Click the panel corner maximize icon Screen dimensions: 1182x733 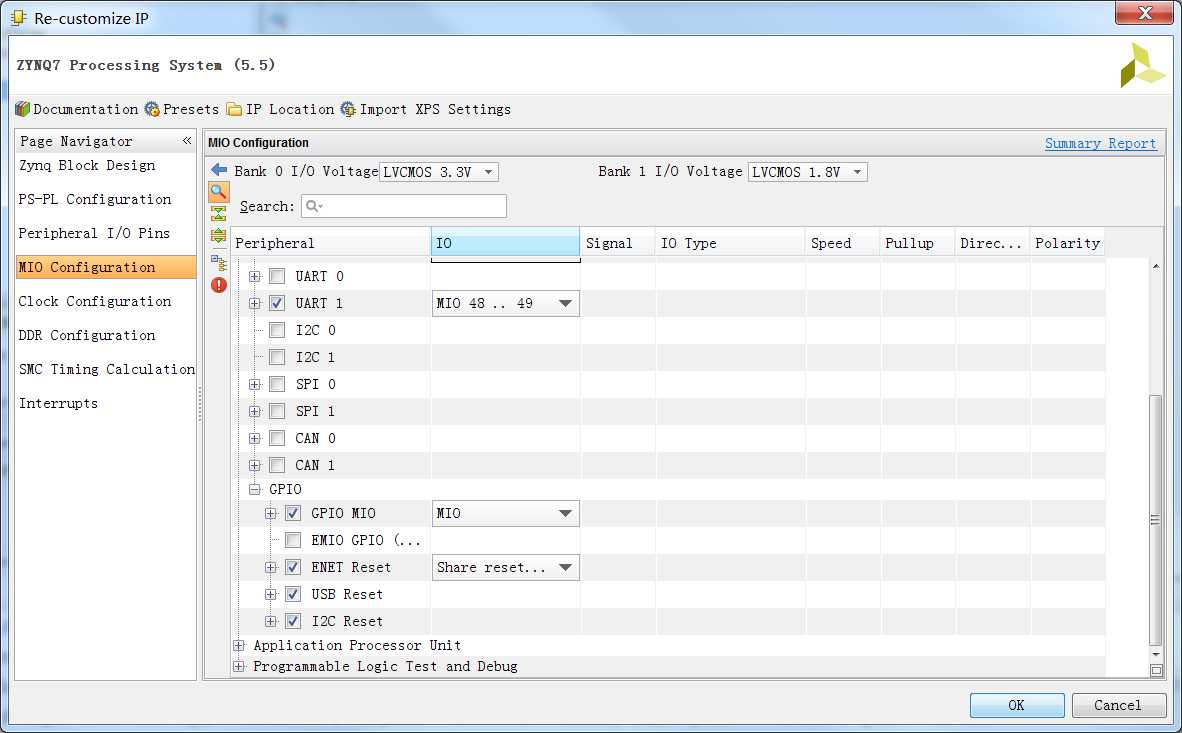(1156, 670)
